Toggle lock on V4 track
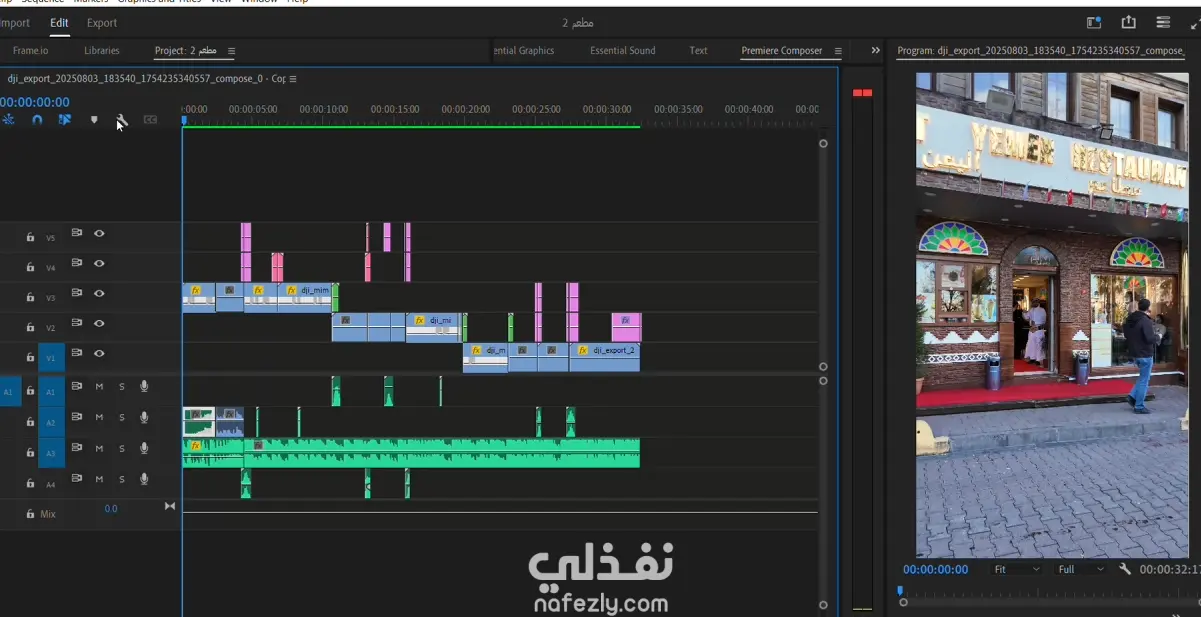This screenshot has height=617, width=1201. [x=30, y=267]
